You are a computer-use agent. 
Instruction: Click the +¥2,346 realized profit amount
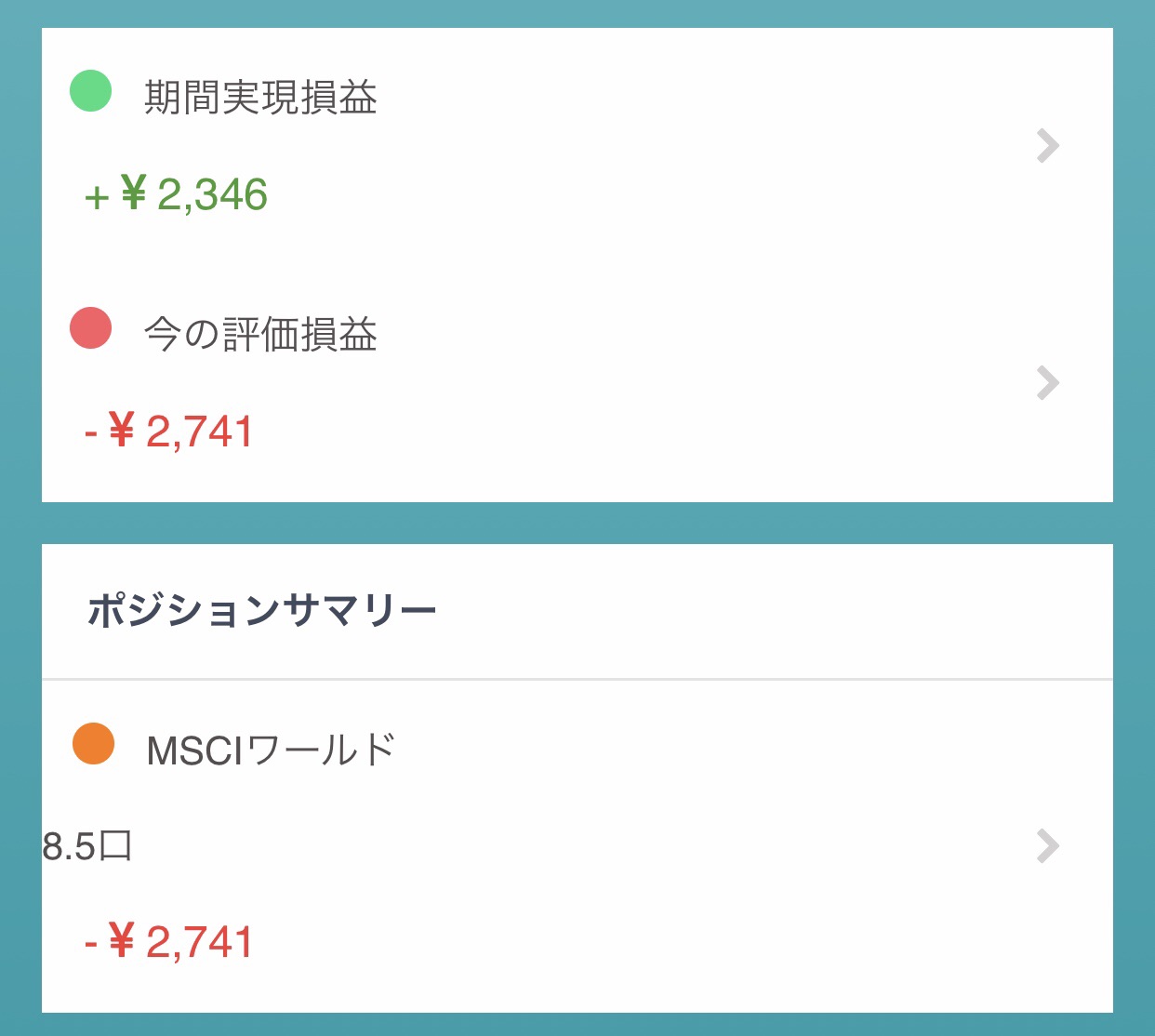point(177,195)
